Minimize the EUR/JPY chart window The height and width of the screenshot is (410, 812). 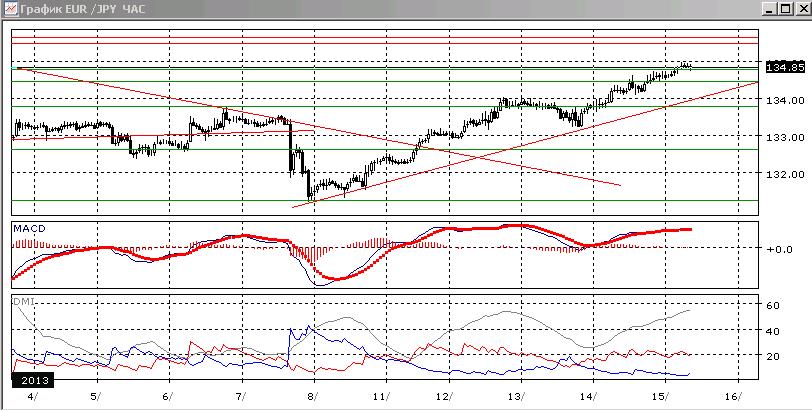pyautogui.click(x=771, y=9)
